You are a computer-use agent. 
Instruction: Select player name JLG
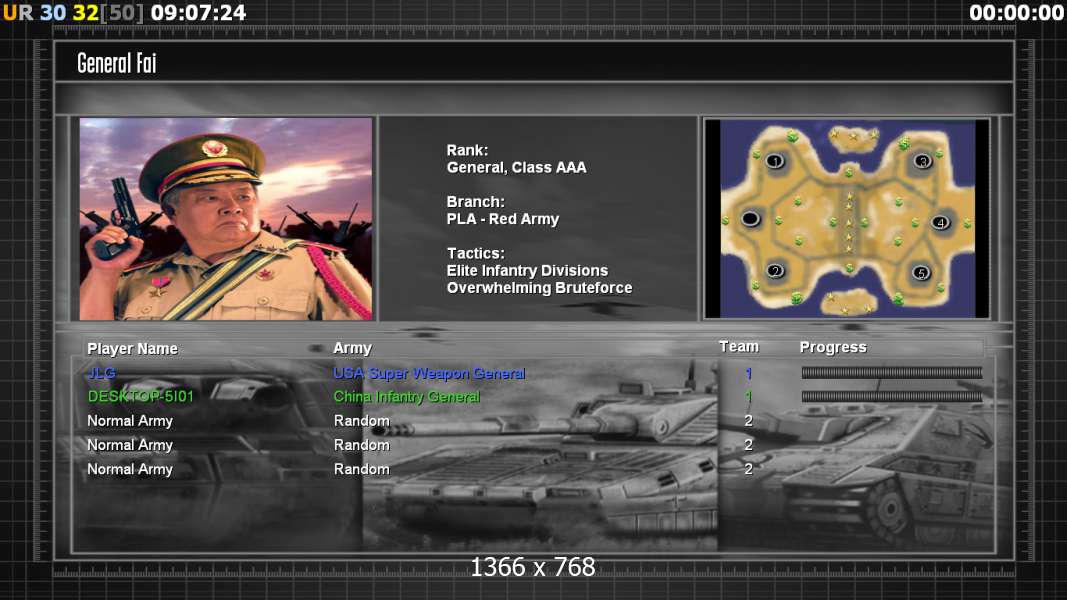(102, 373)
